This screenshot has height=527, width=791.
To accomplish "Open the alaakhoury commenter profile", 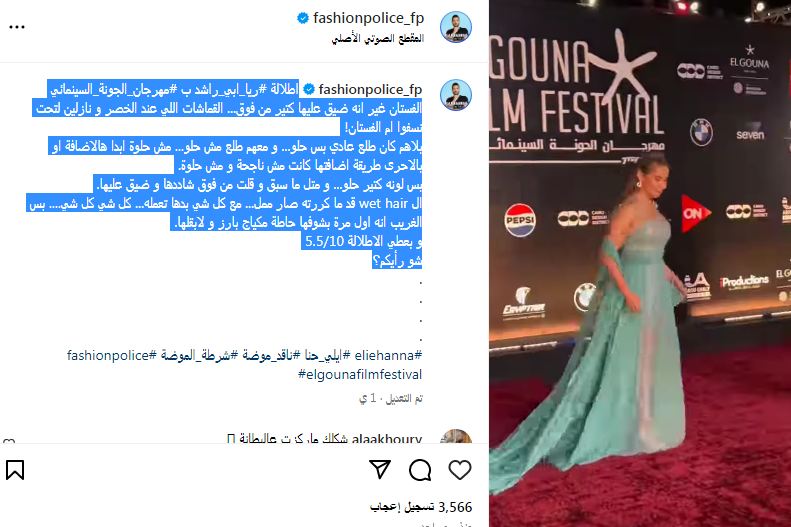I will coord(386,438).
